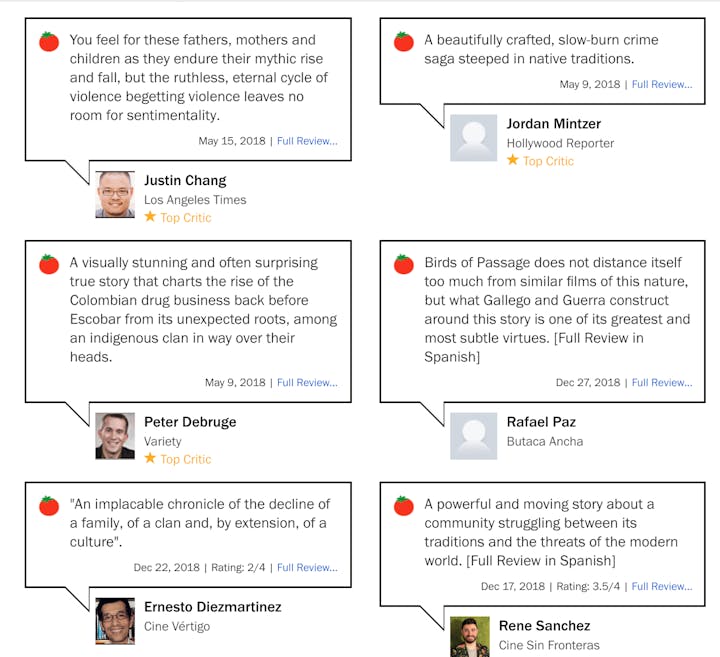720x657 pixels.
Task: Select Ernesto Diezmartinez's profile photo
Action: tap(115, 621)
